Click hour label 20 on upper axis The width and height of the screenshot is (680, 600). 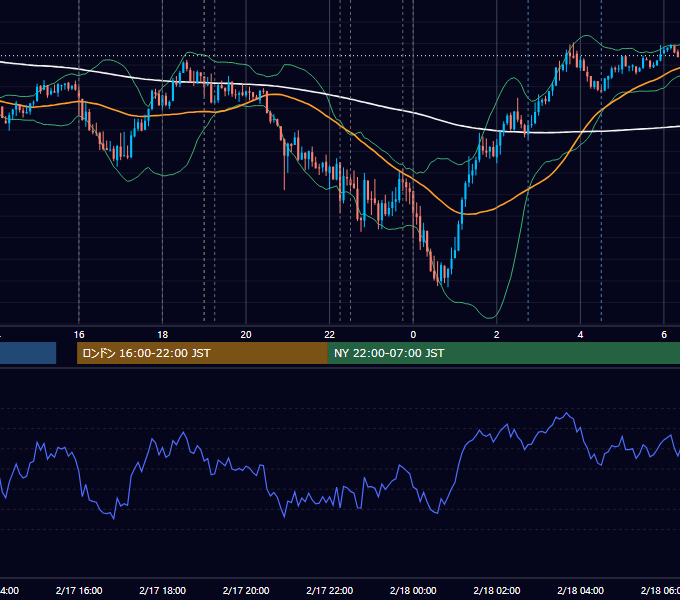point(246,335)
